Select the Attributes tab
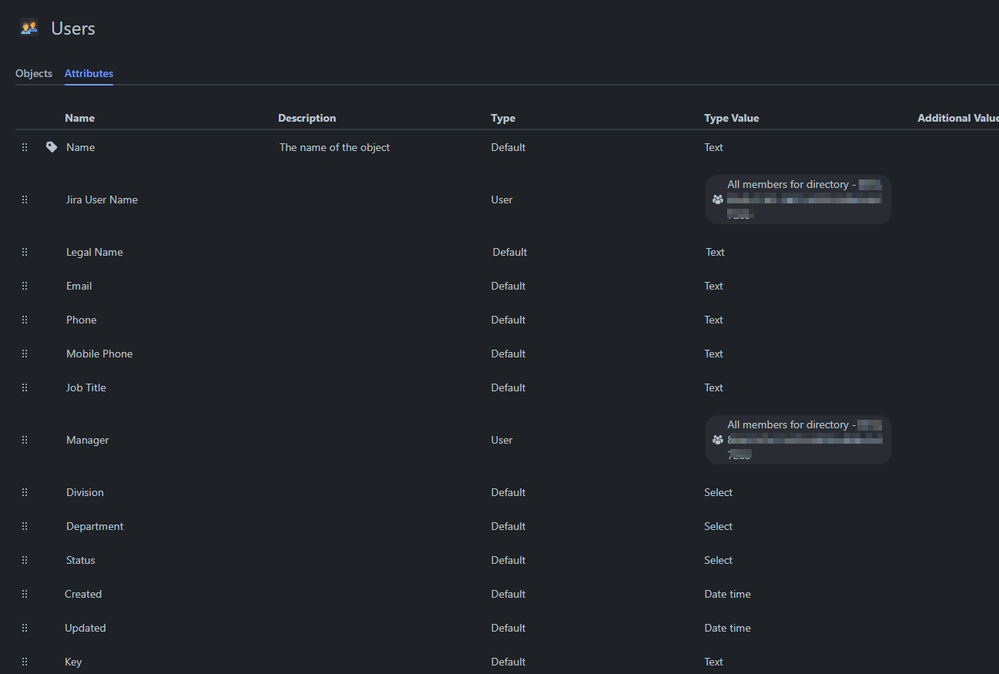This screenshot has height=674, width=999. [89, 73]
